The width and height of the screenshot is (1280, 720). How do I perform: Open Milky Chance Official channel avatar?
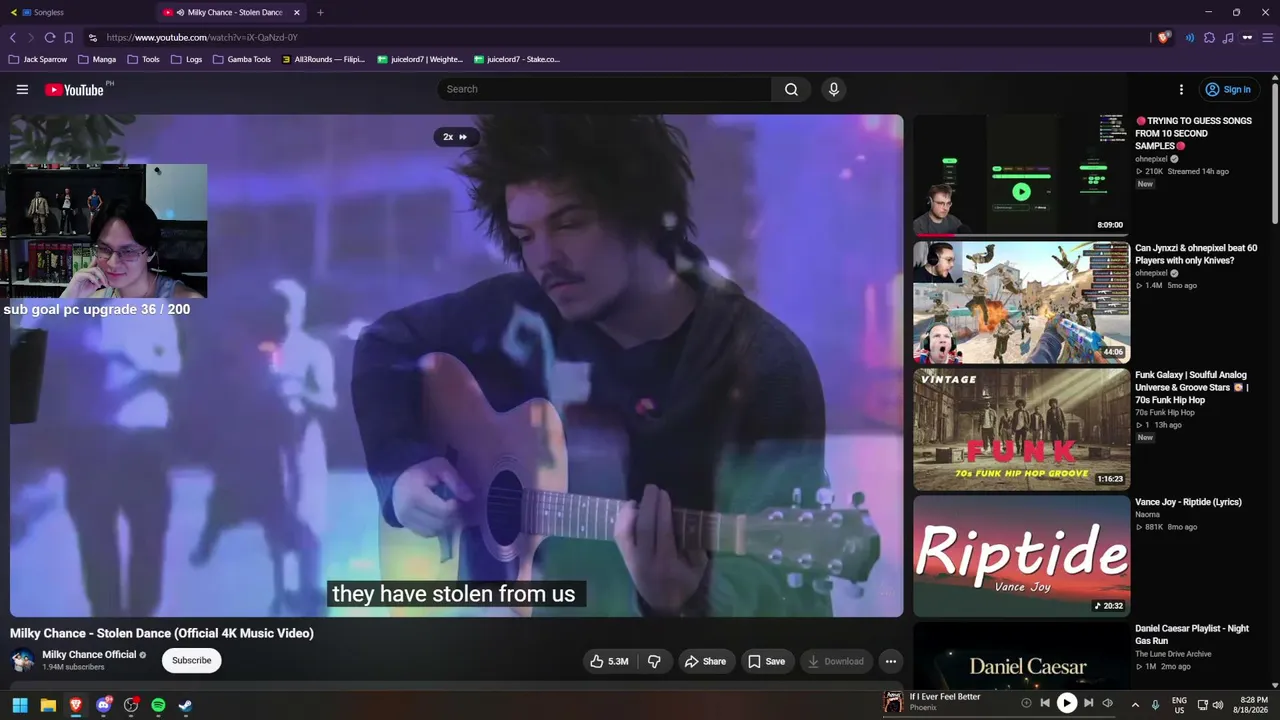coord(22,660)
